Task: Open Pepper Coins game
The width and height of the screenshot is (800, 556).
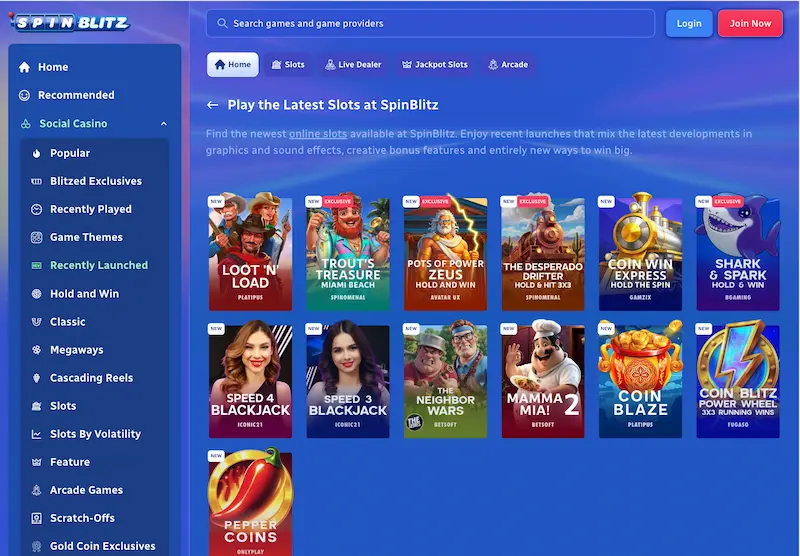Action: pyautogui.click(x=251, y=502)
